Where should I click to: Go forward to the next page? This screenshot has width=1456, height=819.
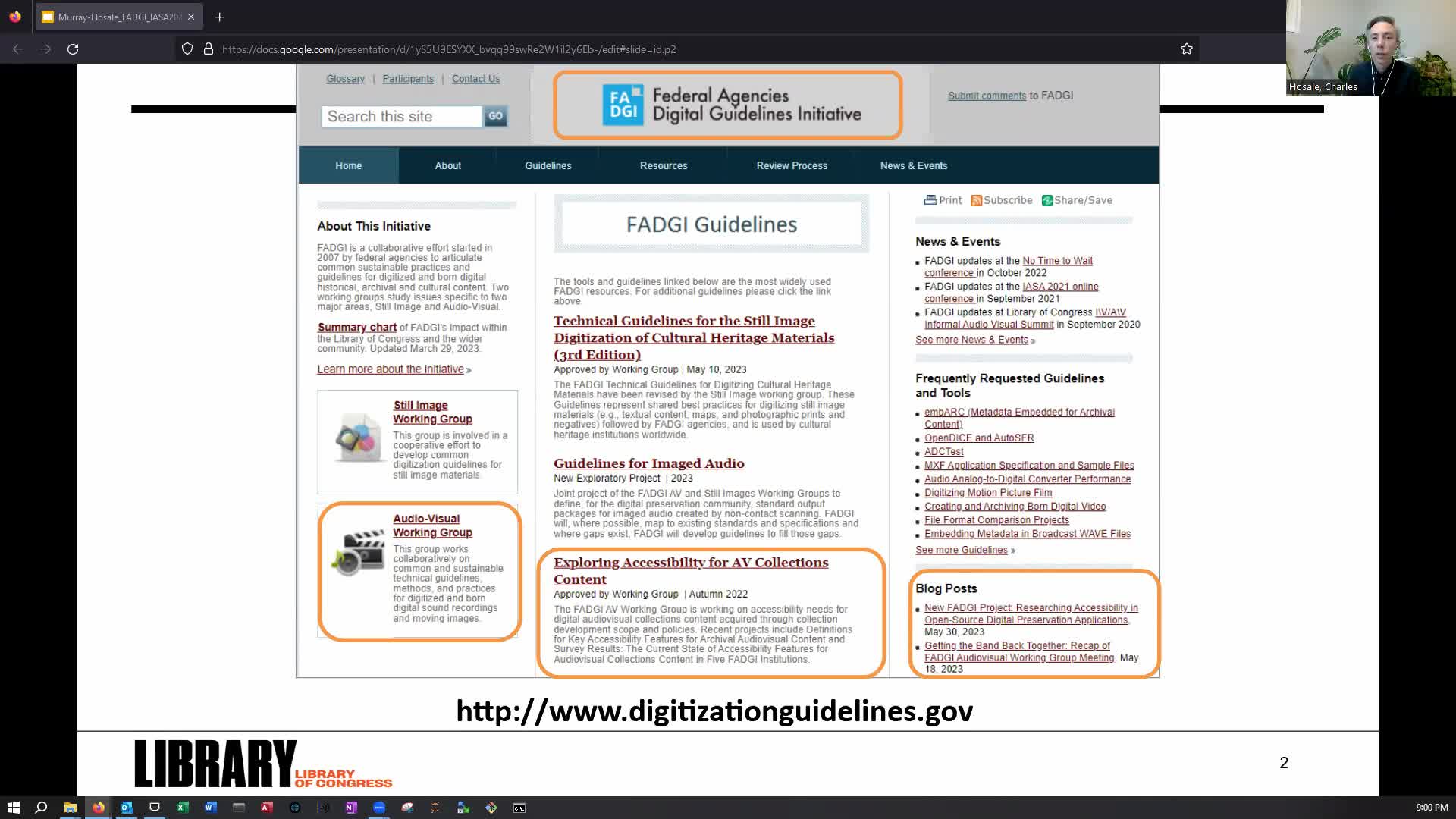click(x=45, y=49)
